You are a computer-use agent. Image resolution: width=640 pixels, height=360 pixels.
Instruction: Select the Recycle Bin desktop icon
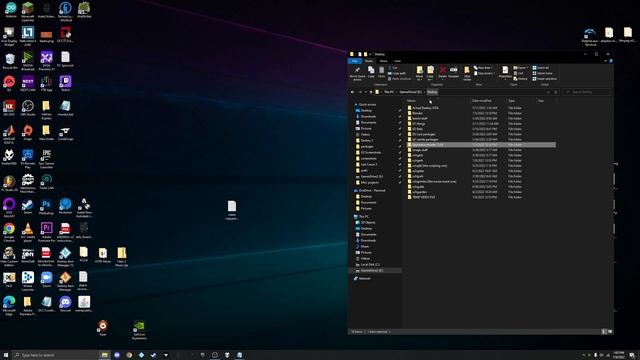9,61
